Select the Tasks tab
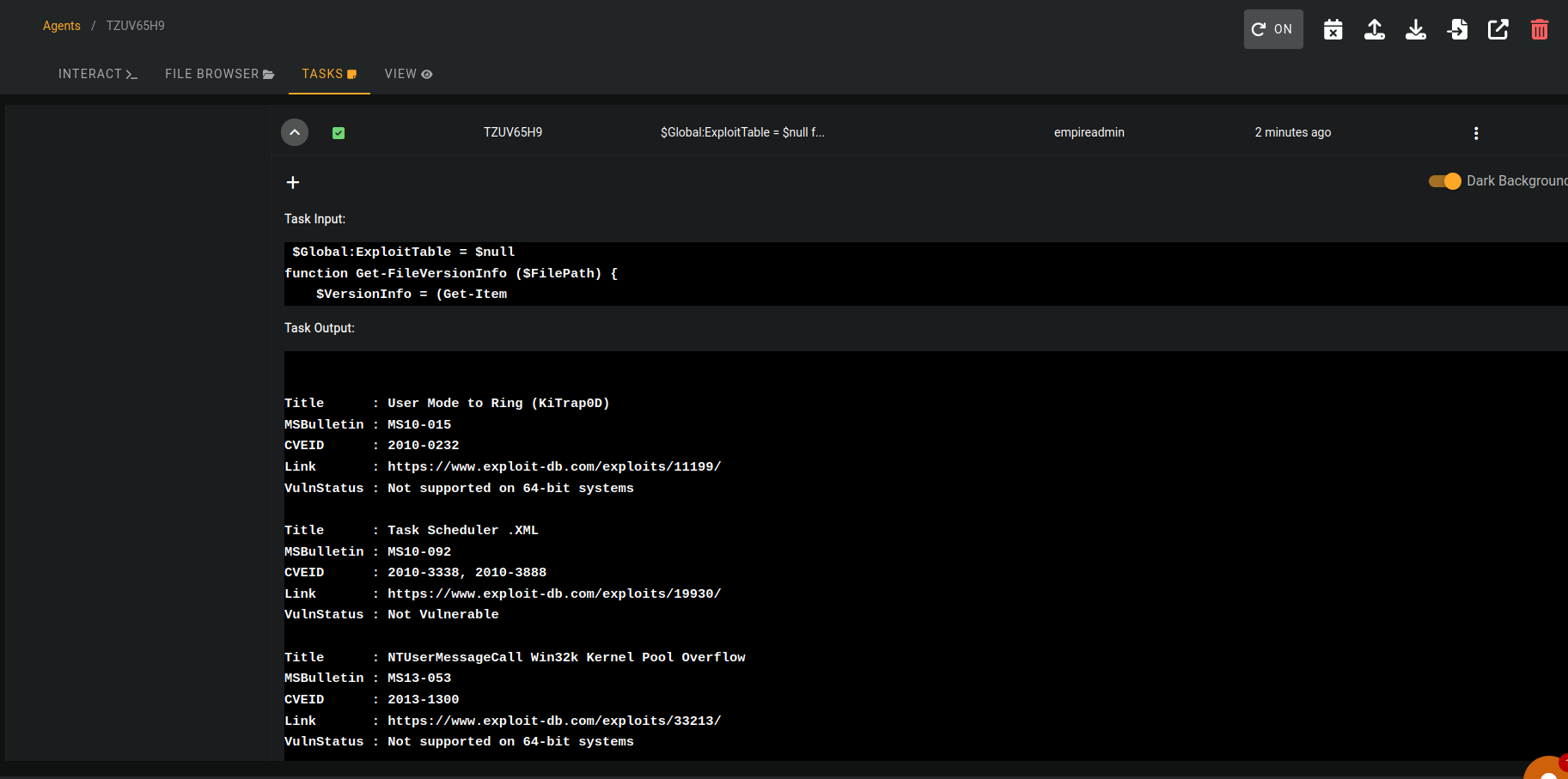The image size is (1568, 779). point(329,74)
